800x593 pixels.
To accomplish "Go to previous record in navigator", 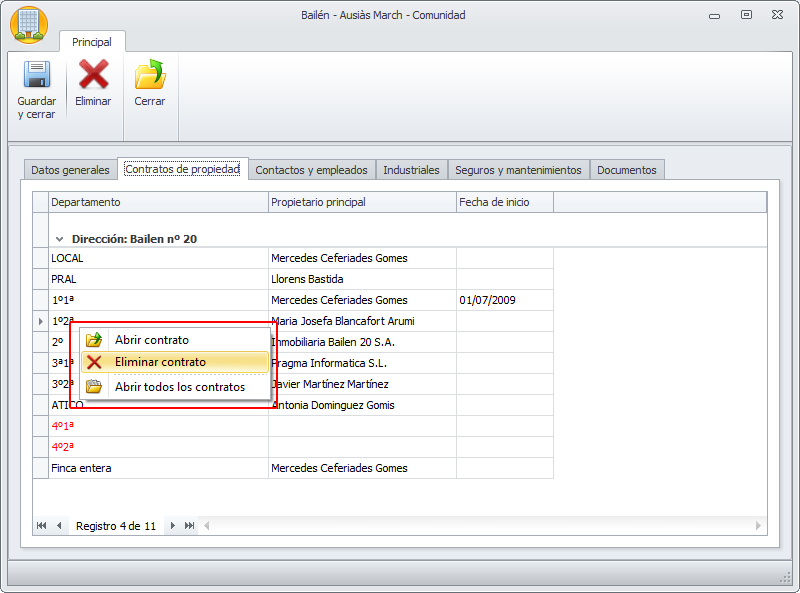I will [x=59, y=526].
